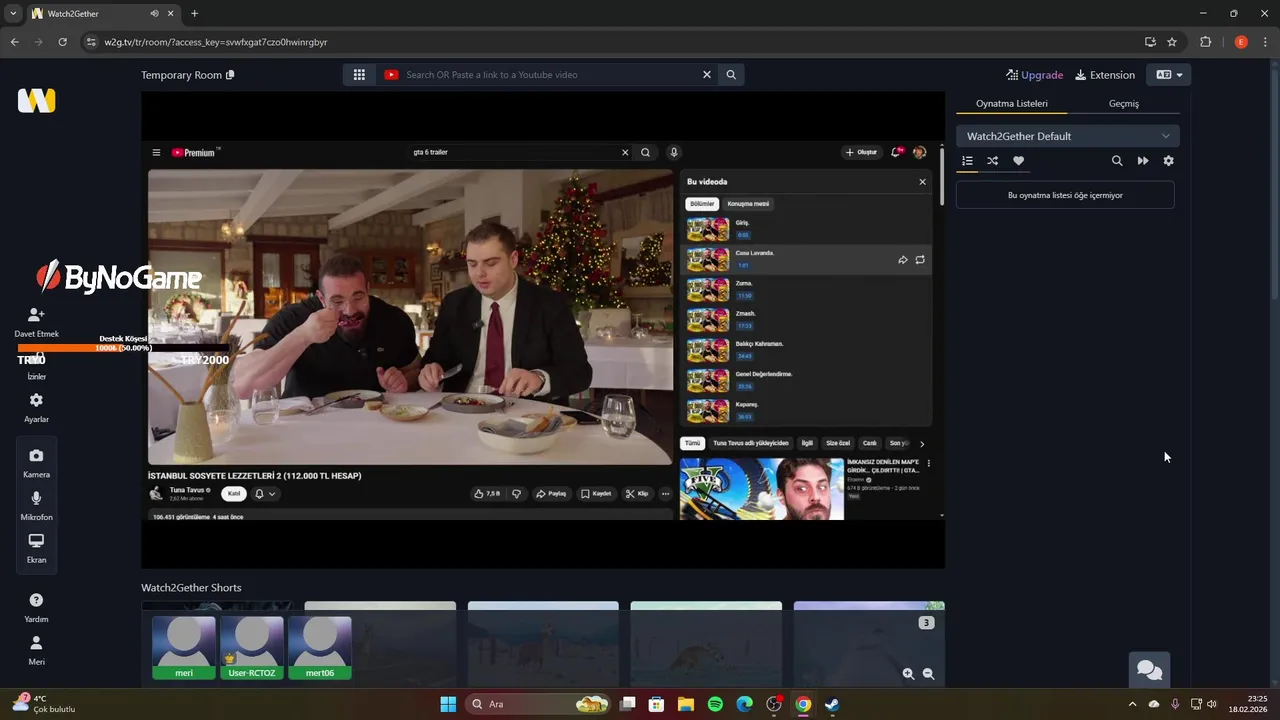Toggle Ekran screen sharing

coord(36,548)
